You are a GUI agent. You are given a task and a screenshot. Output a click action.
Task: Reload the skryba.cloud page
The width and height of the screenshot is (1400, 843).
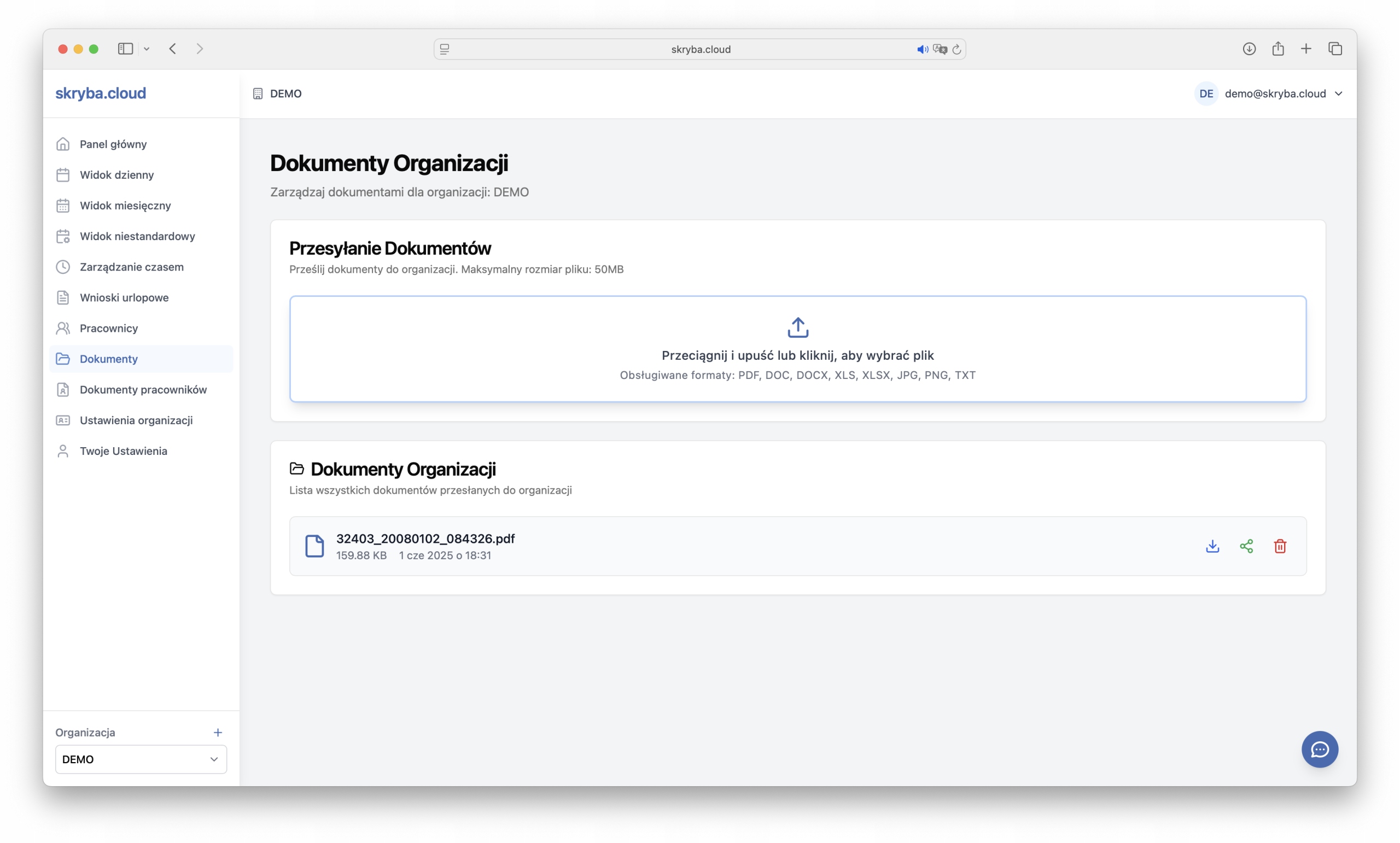(x=957, y=49)
